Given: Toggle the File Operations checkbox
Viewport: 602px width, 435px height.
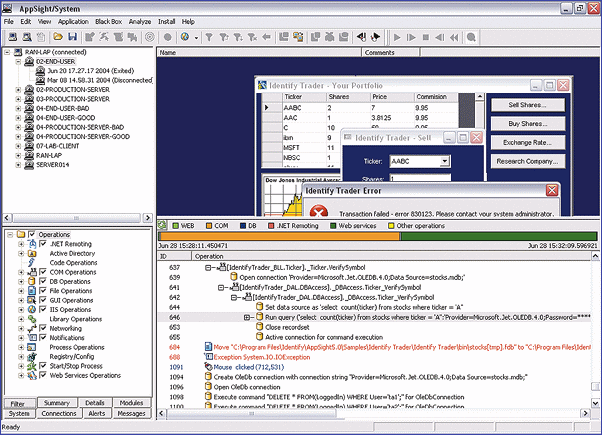Looking at the screenshot, I should tap(43, 291).
